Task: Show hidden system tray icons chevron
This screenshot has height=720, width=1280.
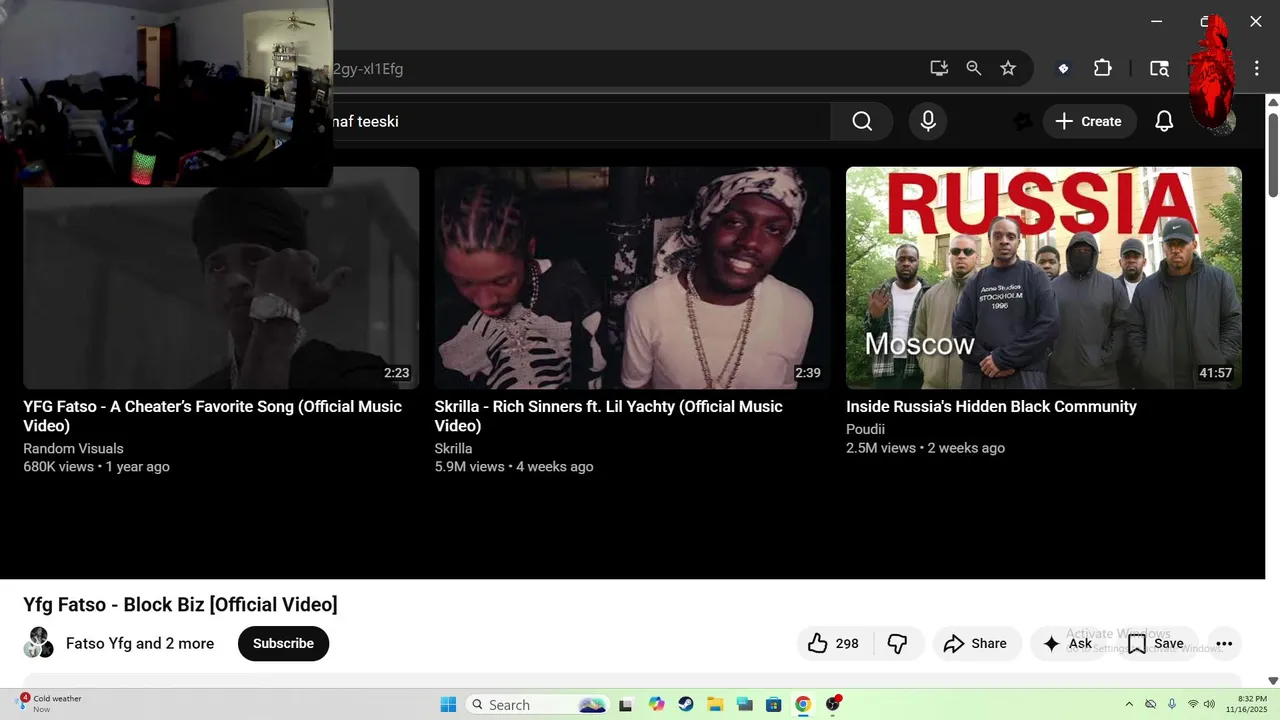Action: point(1129,704)
